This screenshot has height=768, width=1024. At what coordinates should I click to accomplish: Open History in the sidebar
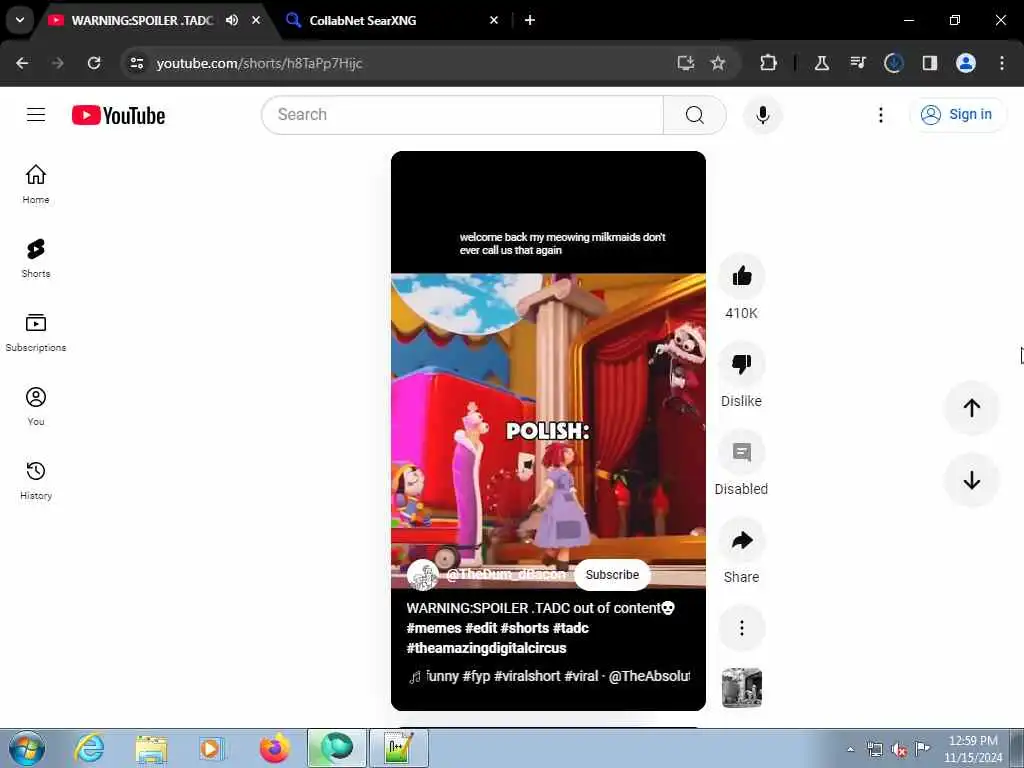pyautogui.click(x=36, y=480)
